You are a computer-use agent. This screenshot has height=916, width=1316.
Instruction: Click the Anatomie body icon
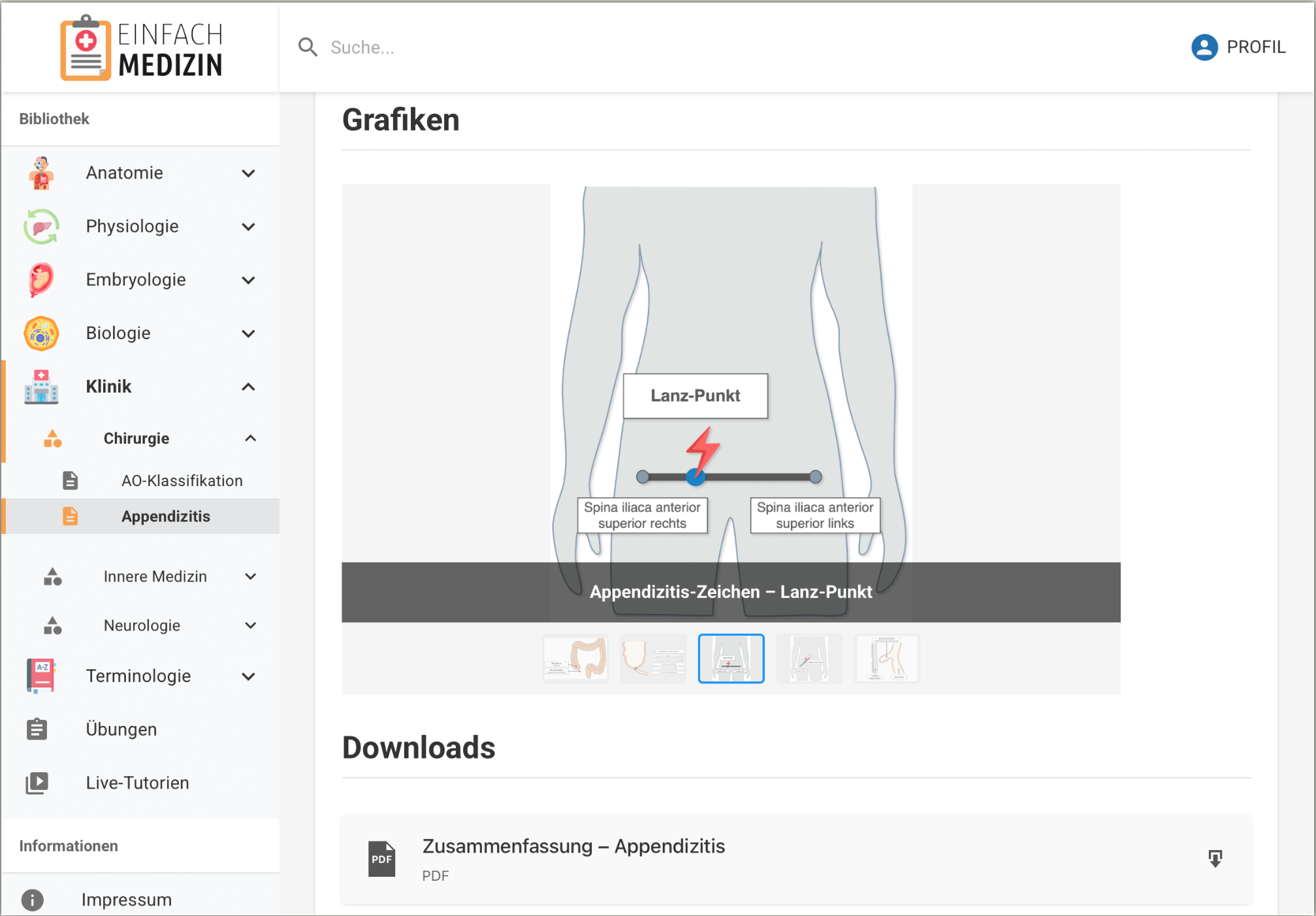pyautogui.click(x=41, y=173)
